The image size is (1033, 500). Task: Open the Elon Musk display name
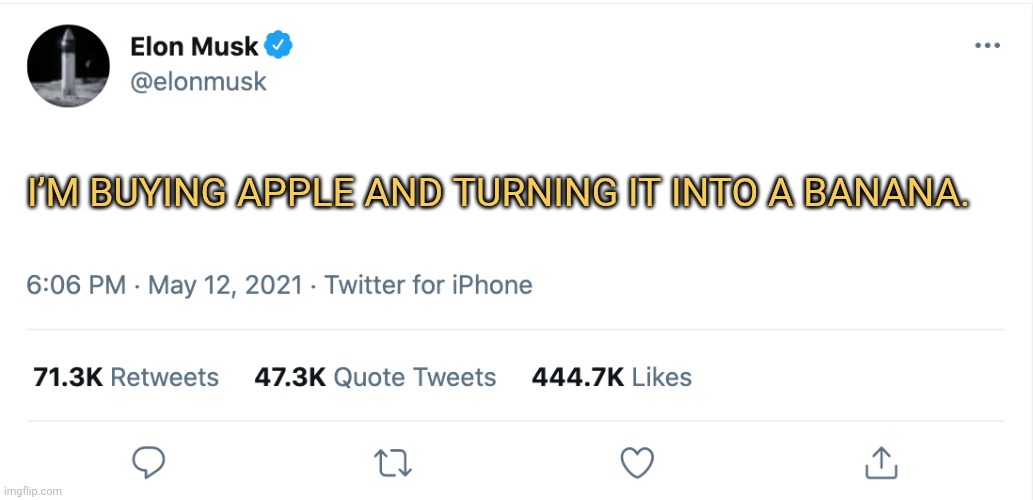point(194,46)
